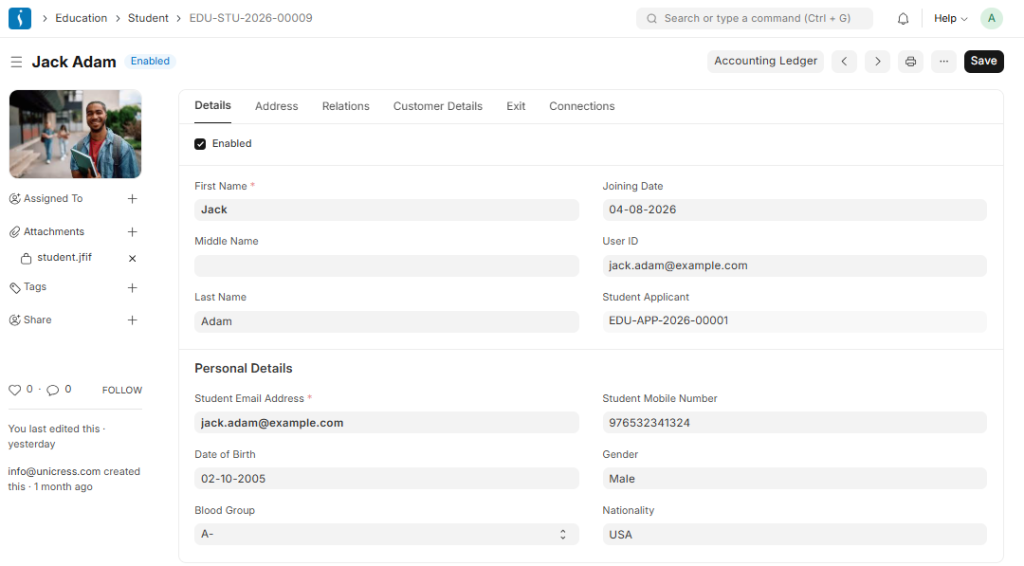
Task: Focus the search or command bar
Action: (754, 18)
